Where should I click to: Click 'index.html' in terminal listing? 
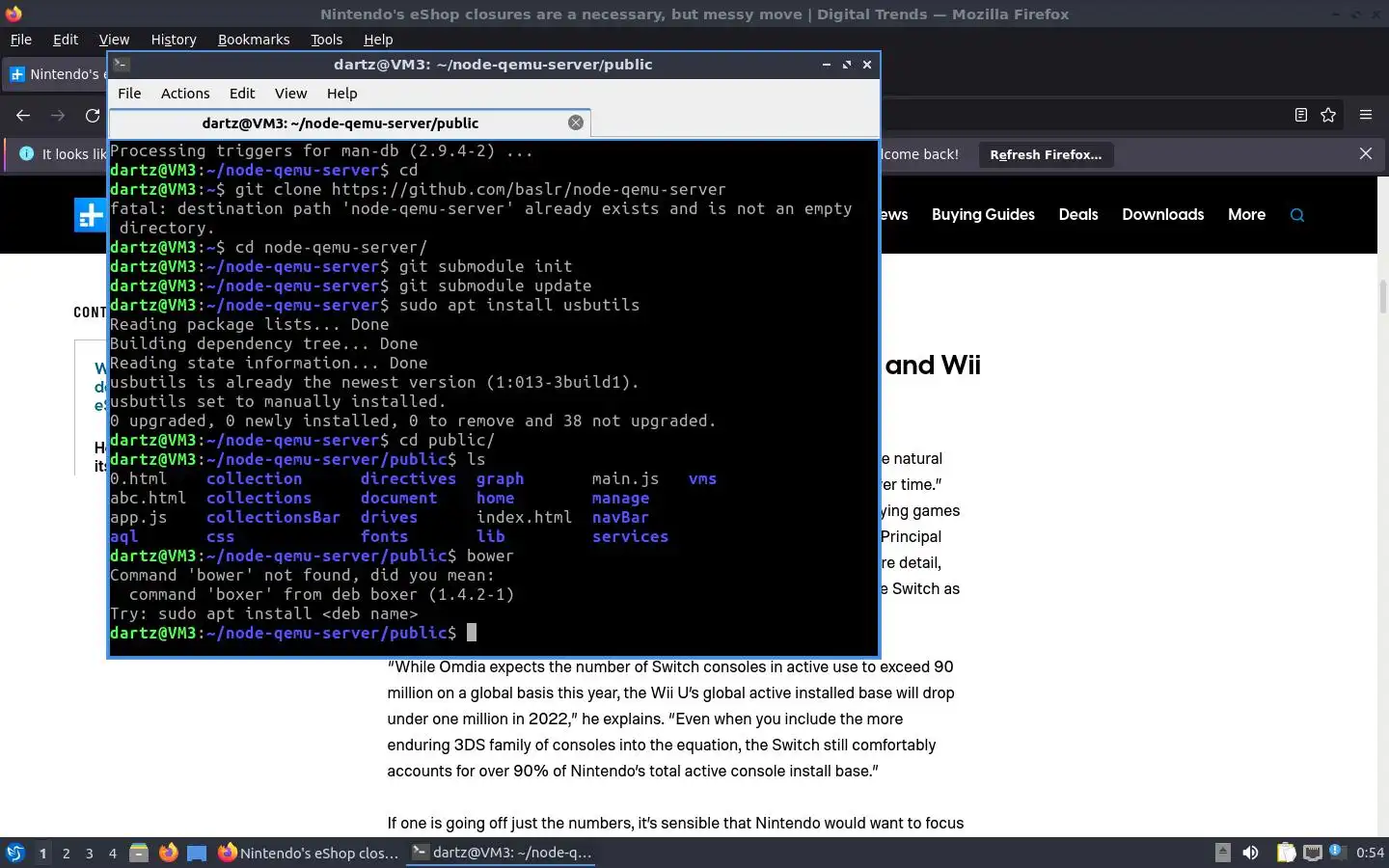(524, 518)
